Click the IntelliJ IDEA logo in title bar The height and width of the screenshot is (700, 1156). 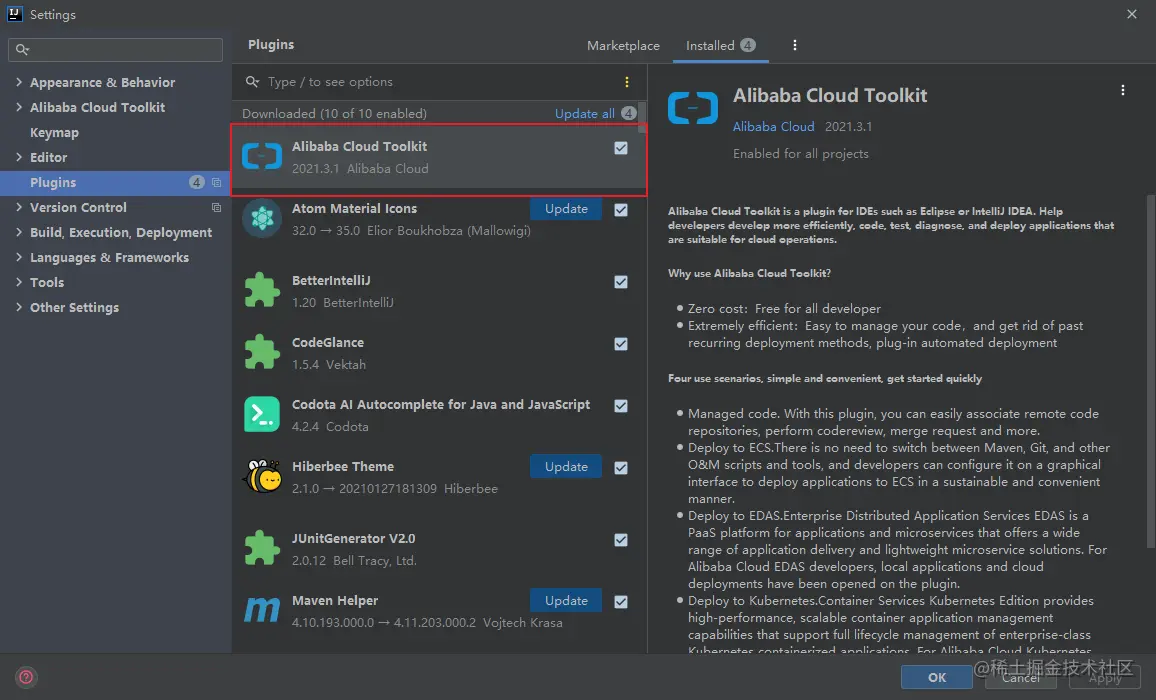pyautogui.click(x=15, y=14)
